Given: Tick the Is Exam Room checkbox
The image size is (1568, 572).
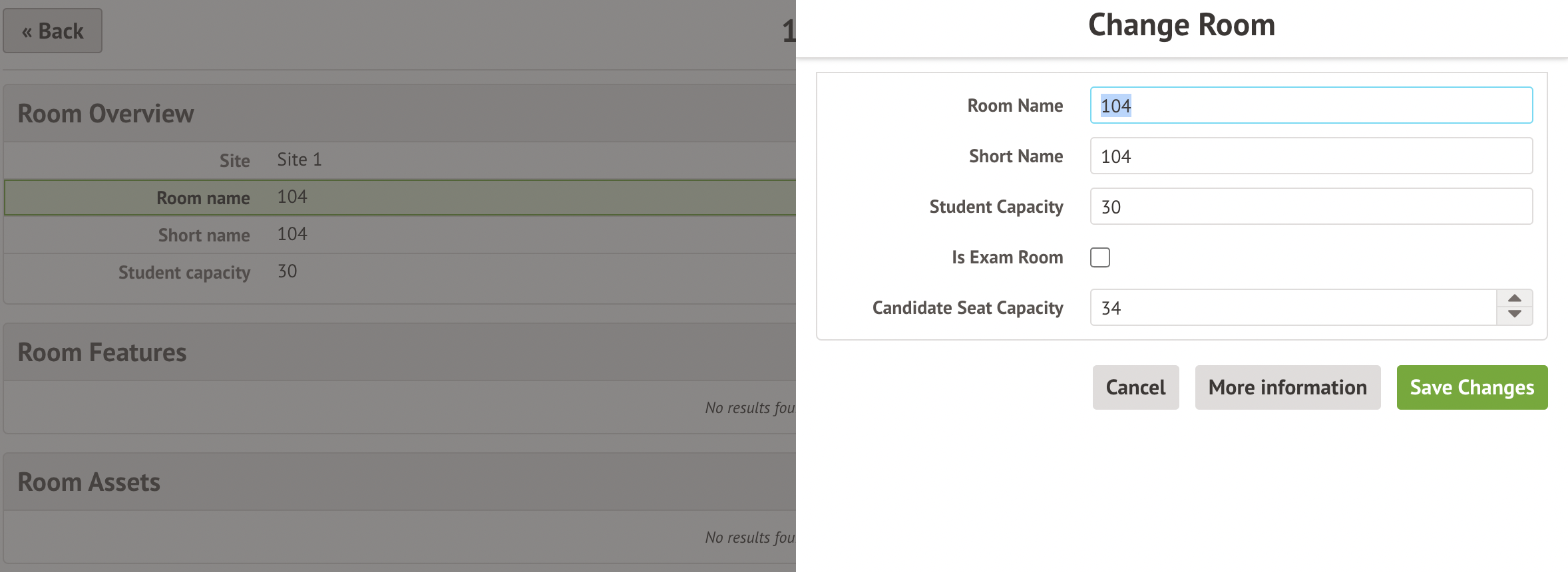Looking at the screenshot, I should (1100, 257).
